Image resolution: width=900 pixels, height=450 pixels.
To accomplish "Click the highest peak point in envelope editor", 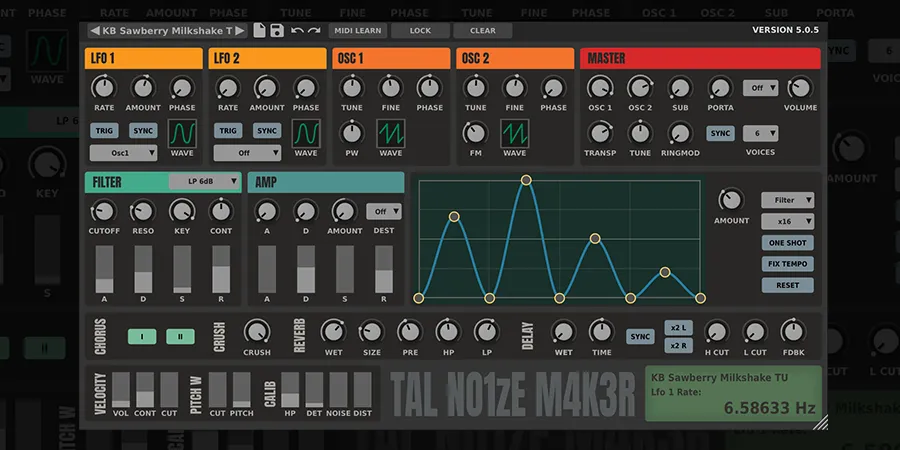I will (526, 180).
